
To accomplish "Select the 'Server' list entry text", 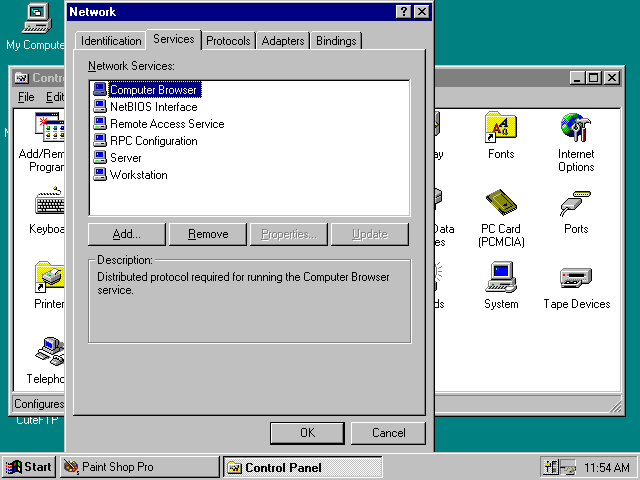I will click(125, 158).
